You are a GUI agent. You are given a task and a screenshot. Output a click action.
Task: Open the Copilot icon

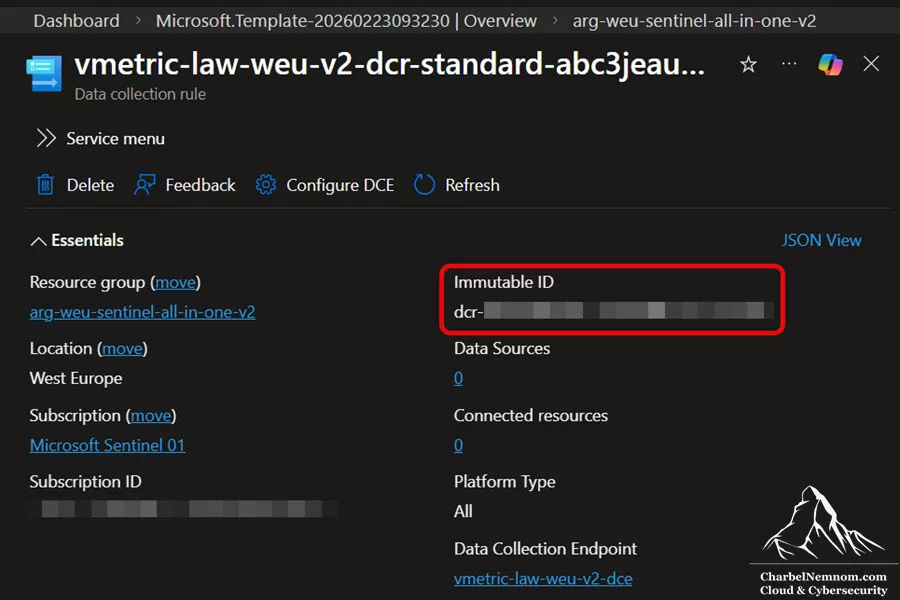(830, 64)
